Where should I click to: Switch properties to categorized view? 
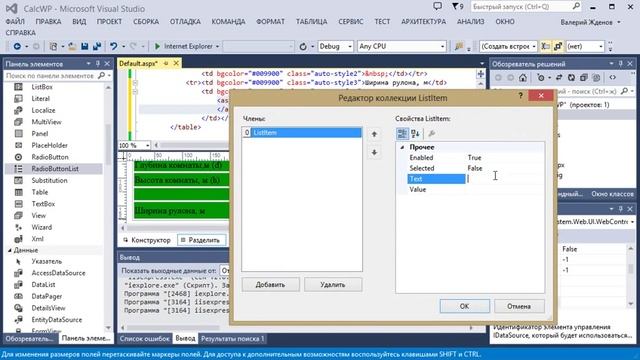point(402,133)
